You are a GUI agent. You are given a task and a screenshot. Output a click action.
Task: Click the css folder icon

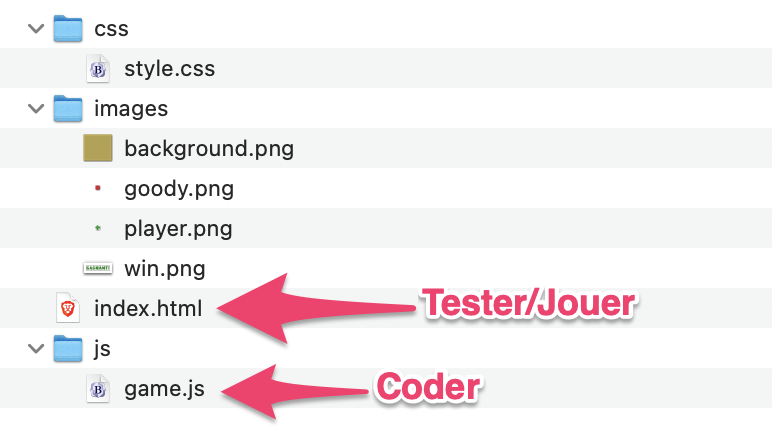pos(67,29)
